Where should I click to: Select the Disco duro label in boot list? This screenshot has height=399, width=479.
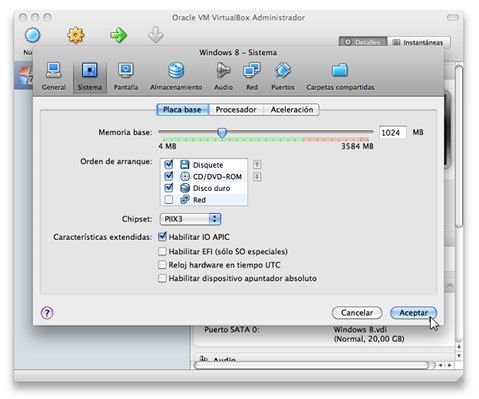click(211, 188)
